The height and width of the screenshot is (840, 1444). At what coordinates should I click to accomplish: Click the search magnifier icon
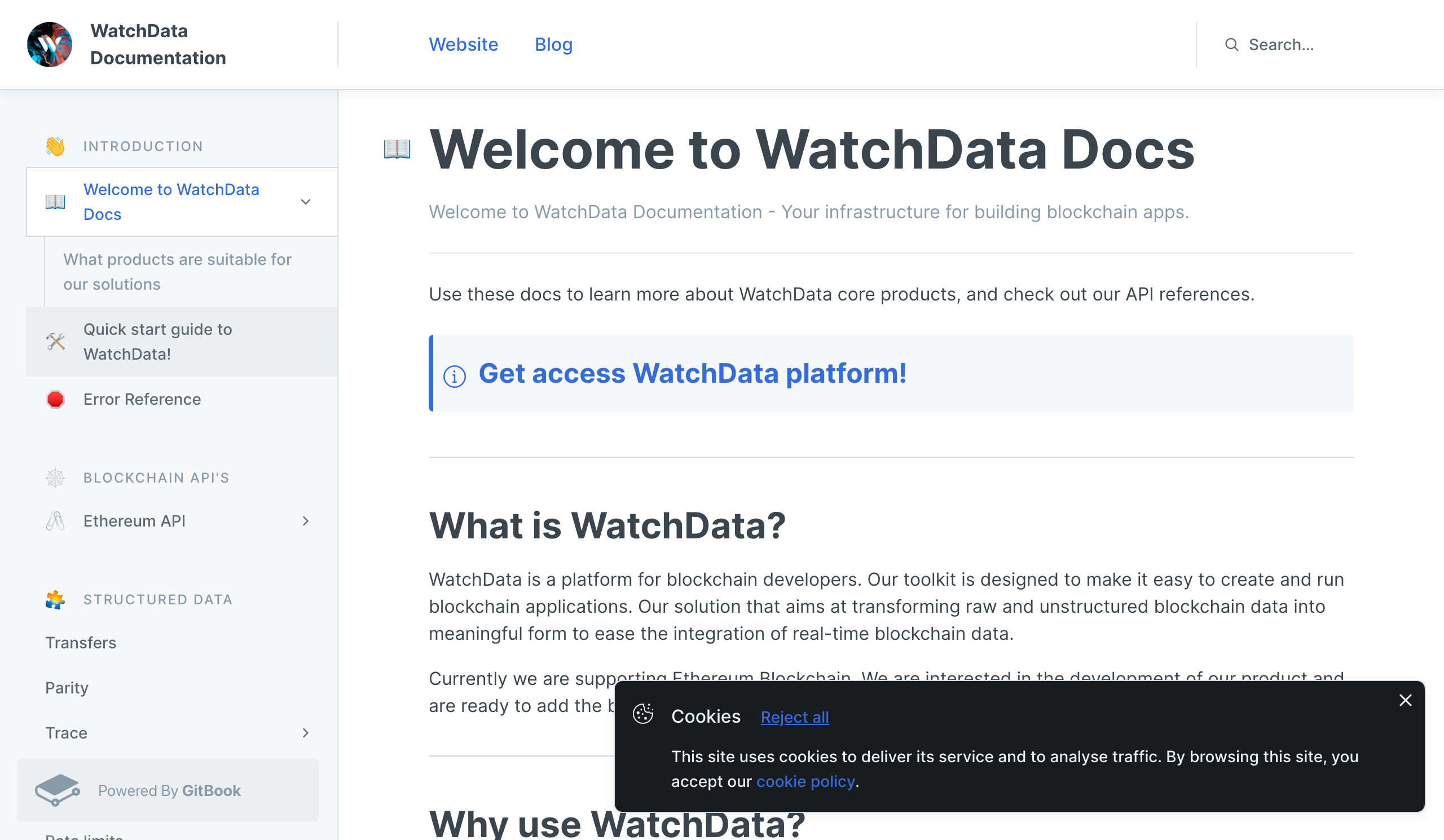[1231, 45]
